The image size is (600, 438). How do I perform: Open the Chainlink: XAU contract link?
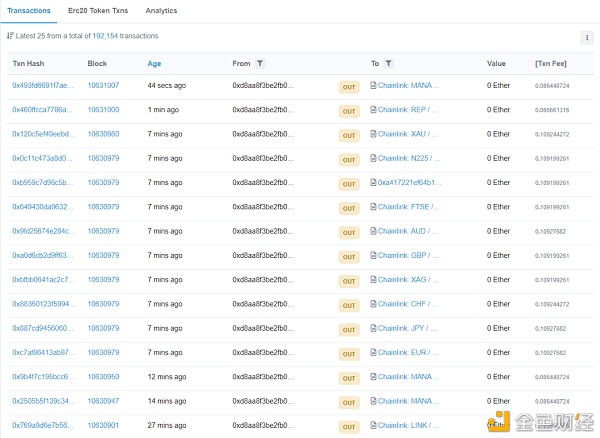pyautogui.click(x=408, y=134)
